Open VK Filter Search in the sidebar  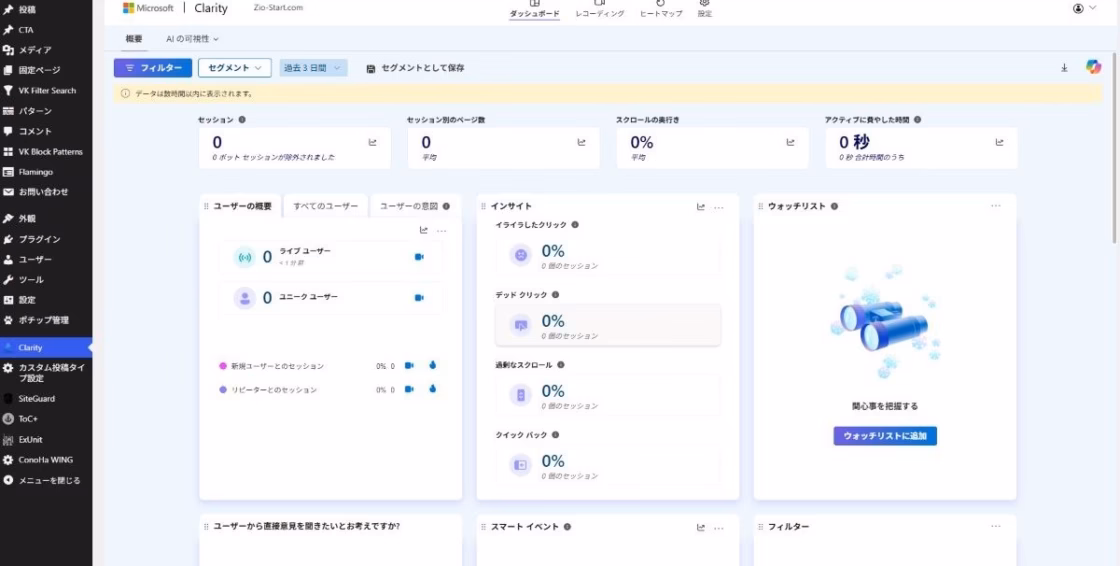(x=46, y=91)
